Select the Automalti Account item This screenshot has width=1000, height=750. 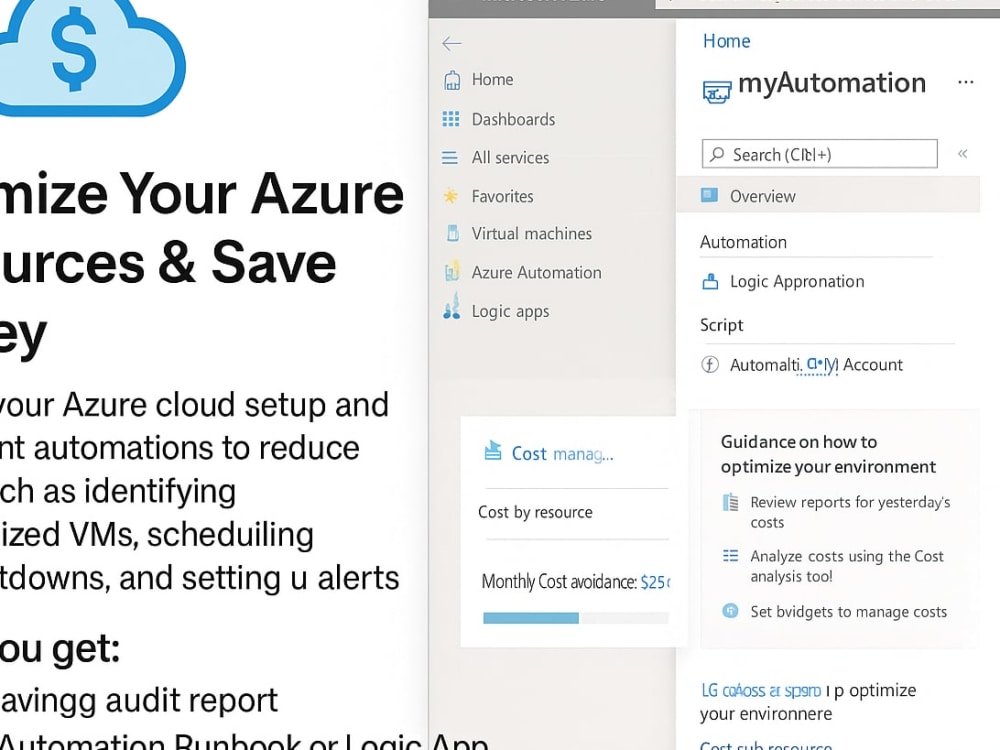tap(816, 365)
